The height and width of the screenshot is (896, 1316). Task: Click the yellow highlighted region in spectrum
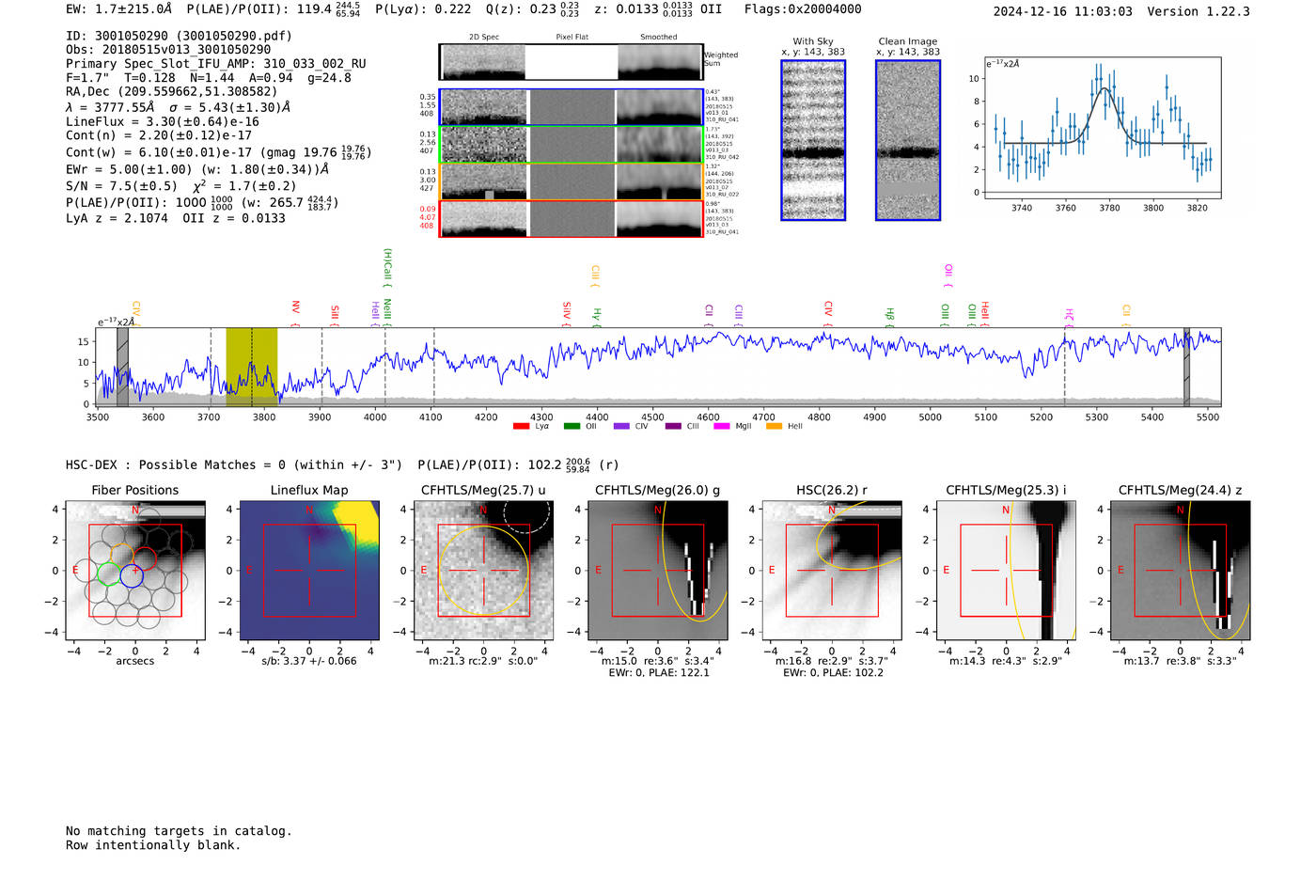(x=251, y=367)
